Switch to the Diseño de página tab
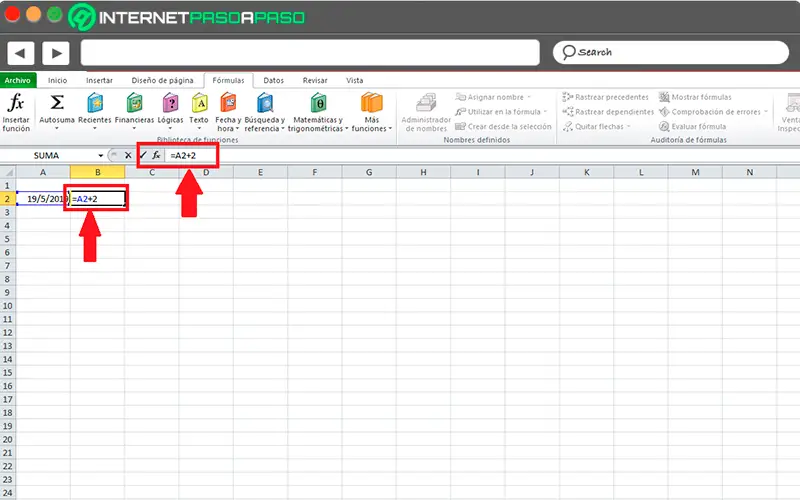Image resolution: width=800 pixels, height=500 pixels. click(x=162, y=80)
